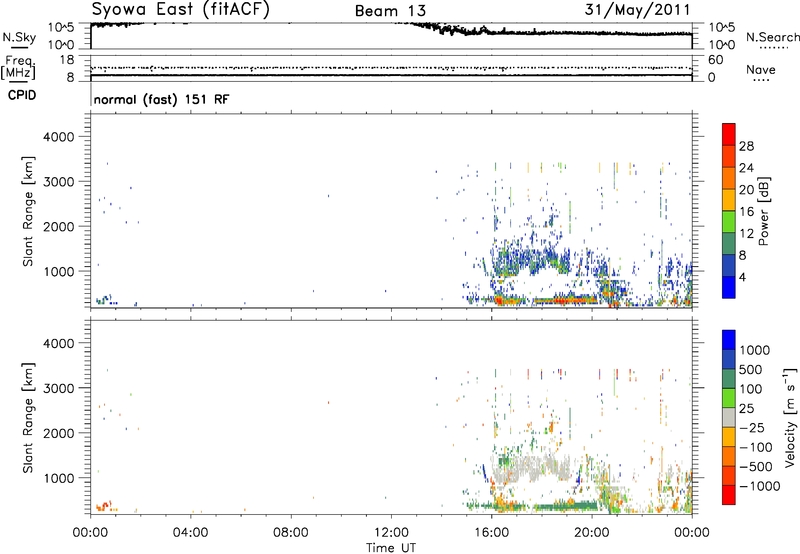Image resolution: width=800 pixels, height=554 pixels.
Task: Click 'normal (fast) 151 RF' text
Action: pos(161,99)
